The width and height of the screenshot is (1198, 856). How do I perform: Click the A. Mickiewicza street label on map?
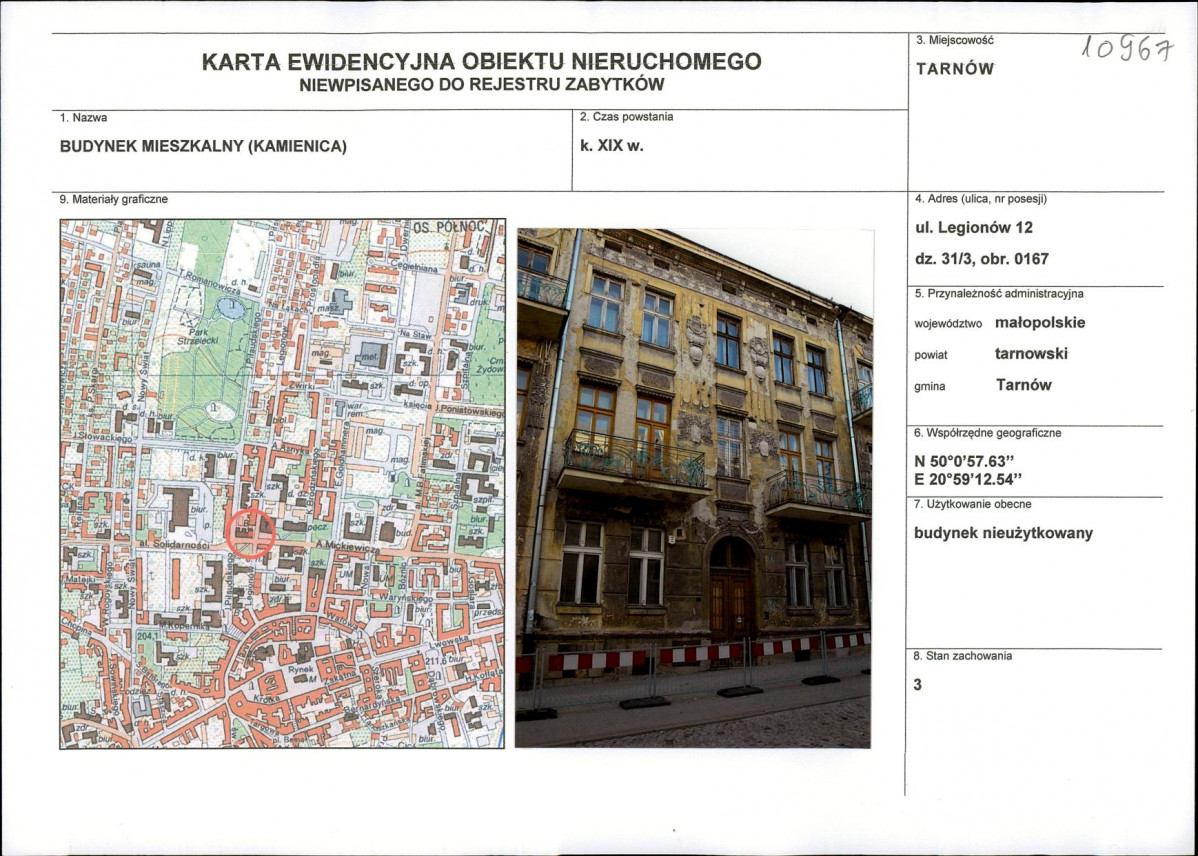click(349, 546)
